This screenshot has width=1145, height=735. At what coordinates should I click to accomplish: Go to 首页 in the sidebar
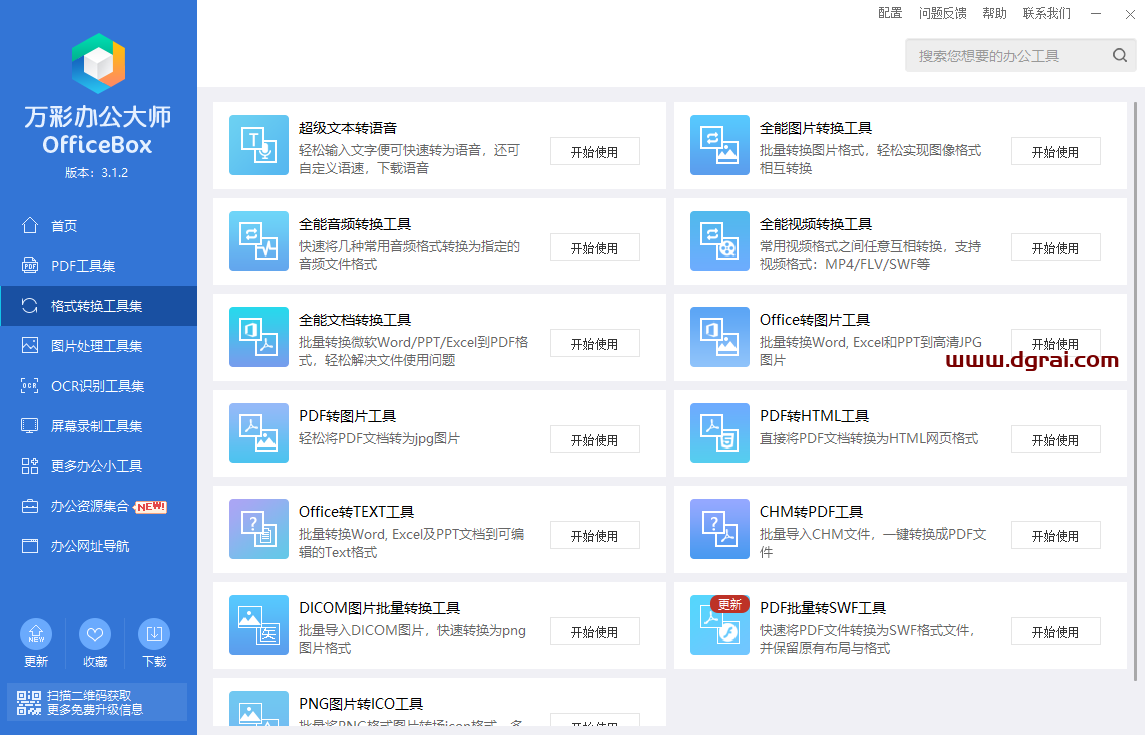(x=99, y=226)
